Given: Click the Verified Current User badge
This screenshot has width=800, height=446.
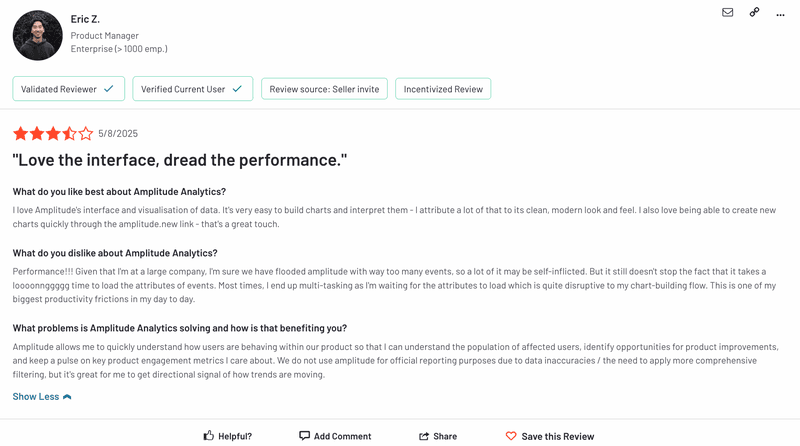Looking at the screenshot, I should tap(192, 89).
